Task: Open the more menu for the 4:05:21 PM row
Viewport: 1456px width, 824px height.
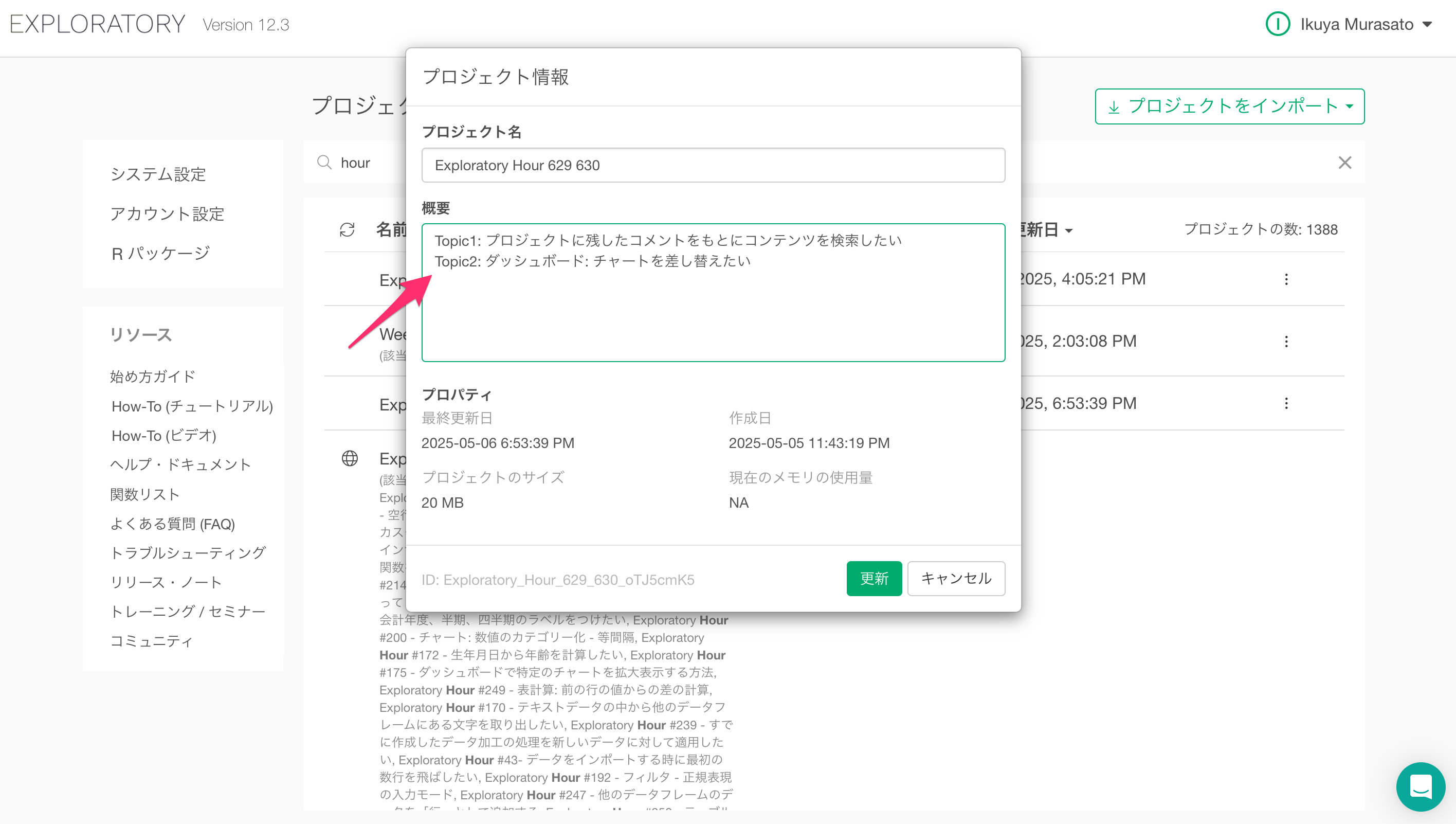Action: (x=1286, y=279)
